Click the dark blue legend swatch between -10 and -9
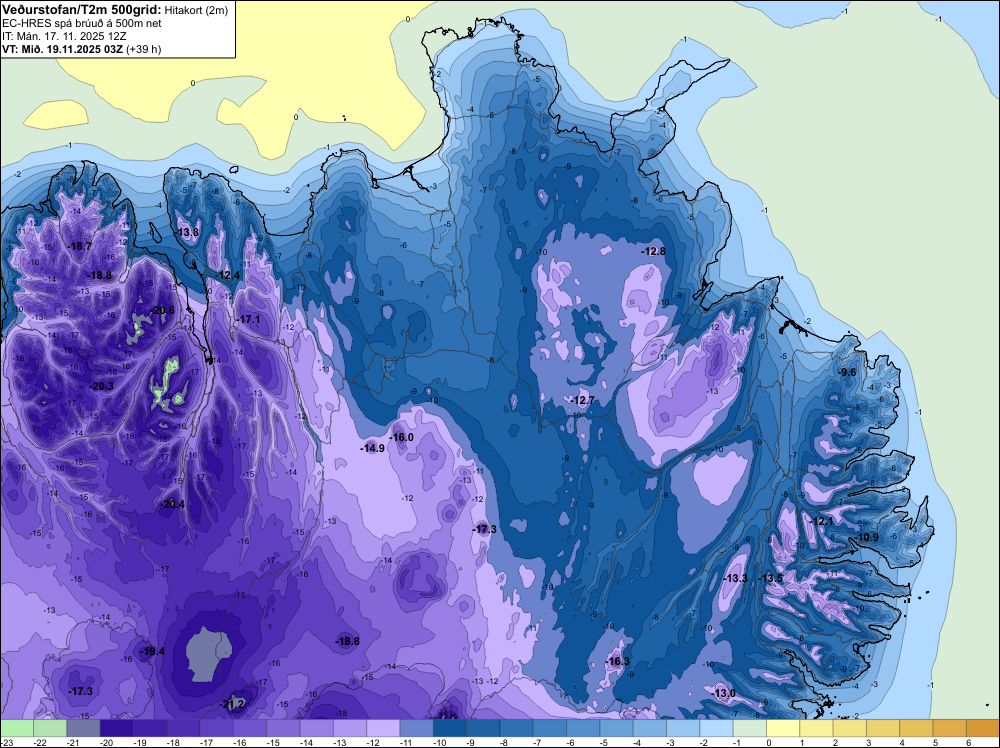 tap(450, 728)
